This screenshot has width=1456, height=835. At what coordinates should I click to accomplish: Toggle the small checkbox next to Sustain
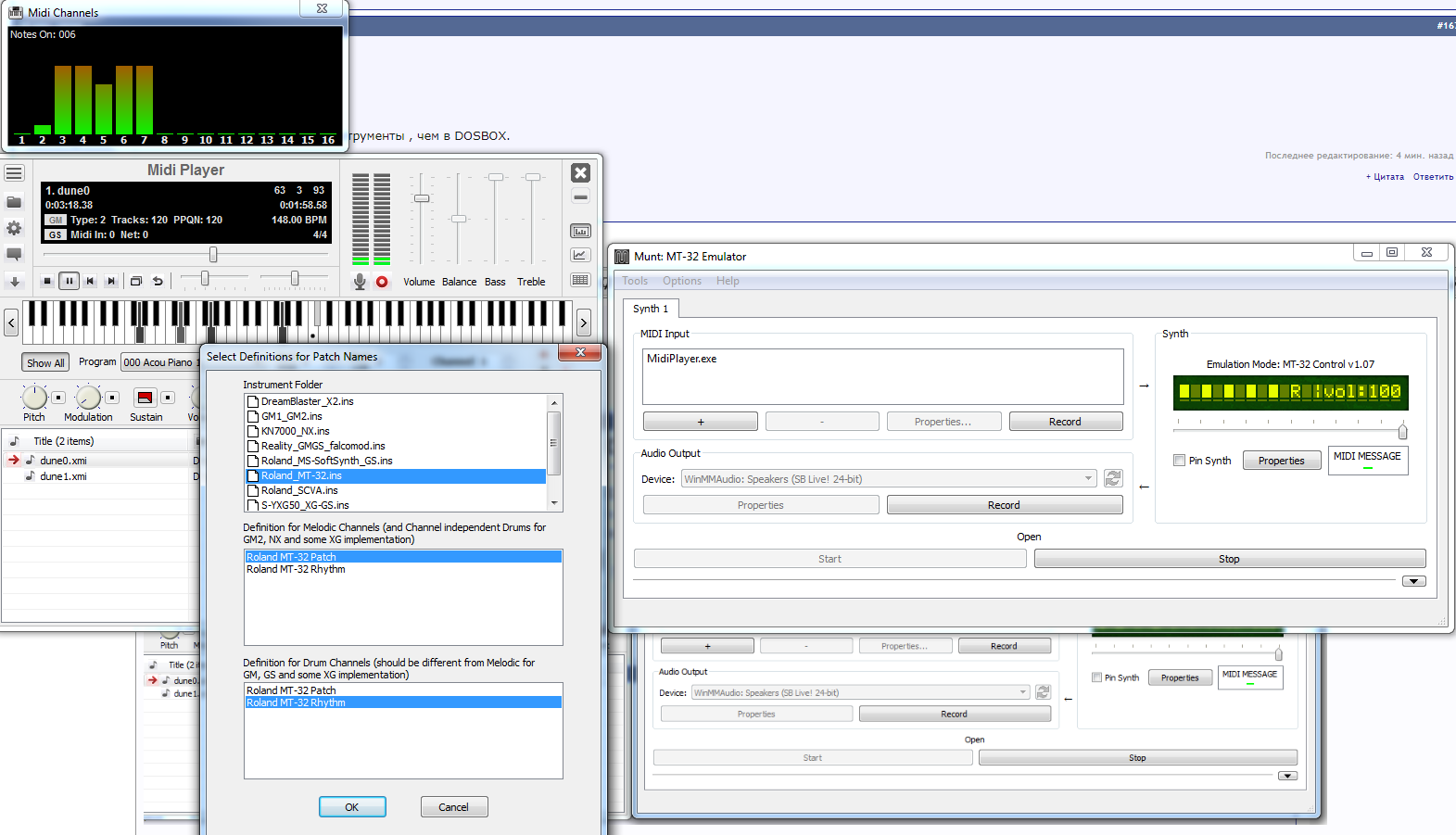[168, 398]
